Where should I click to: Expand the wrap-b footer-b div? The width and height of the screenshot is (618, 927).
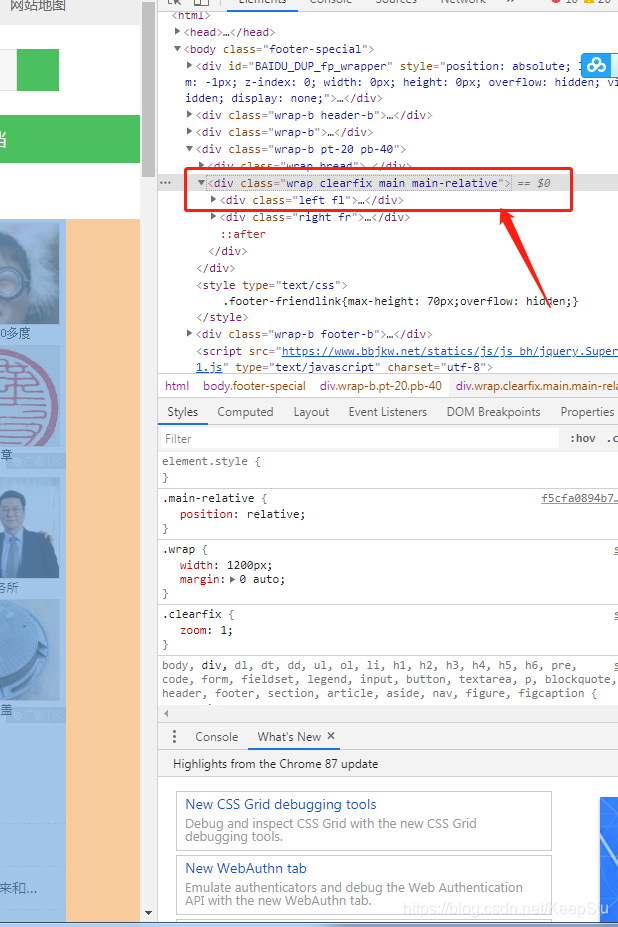(189, 334)
